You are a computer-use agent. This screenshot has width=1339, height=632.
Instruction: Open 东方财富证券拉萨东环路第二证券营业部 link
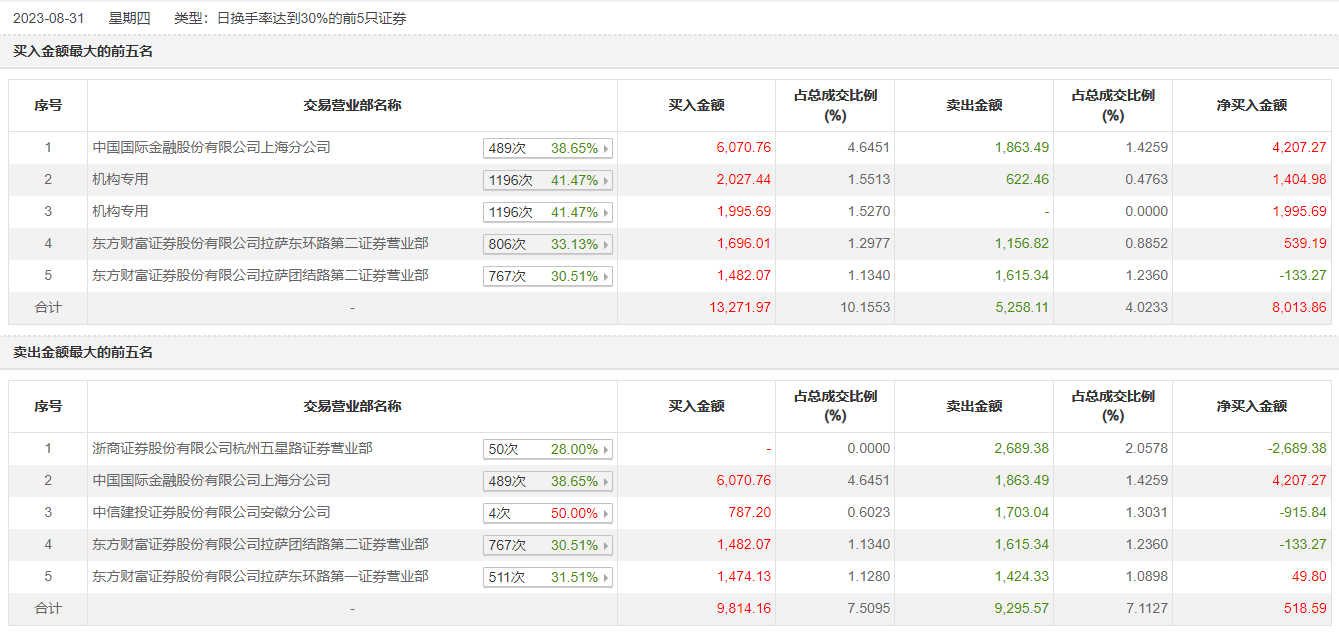pyautogui.click(x=260, y=244)
